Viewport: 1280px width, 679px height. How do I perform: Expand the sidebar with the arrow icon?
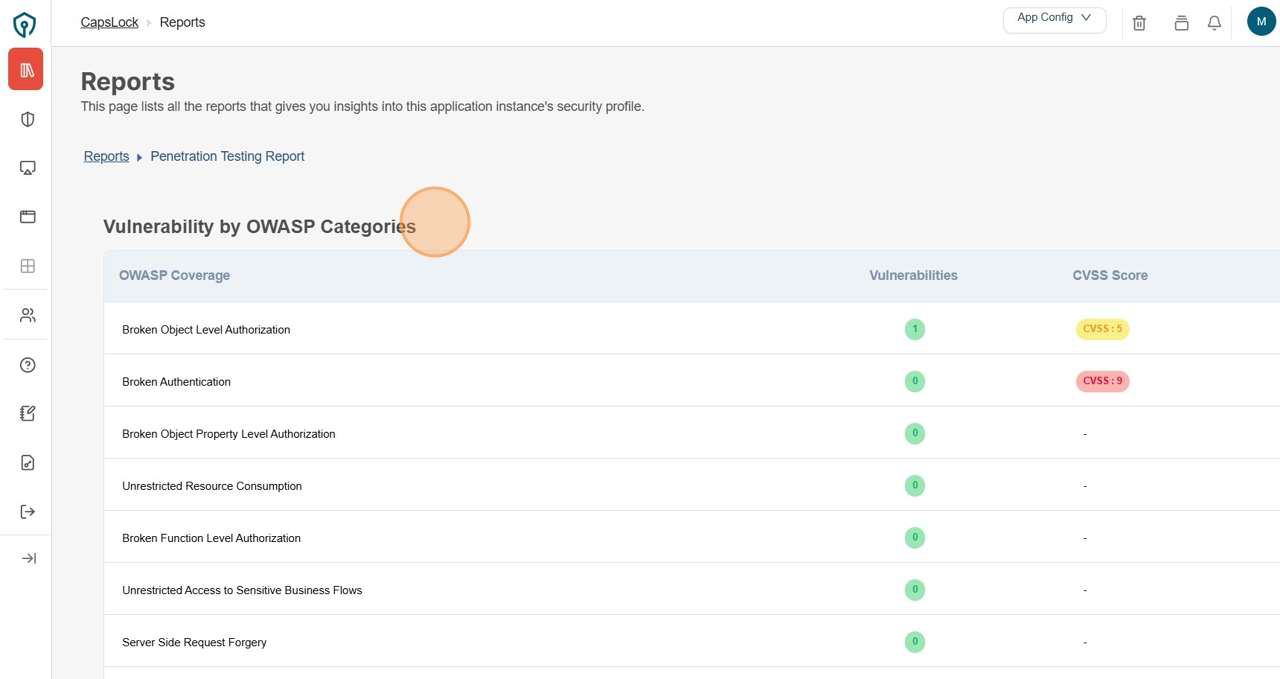point(28,558)
